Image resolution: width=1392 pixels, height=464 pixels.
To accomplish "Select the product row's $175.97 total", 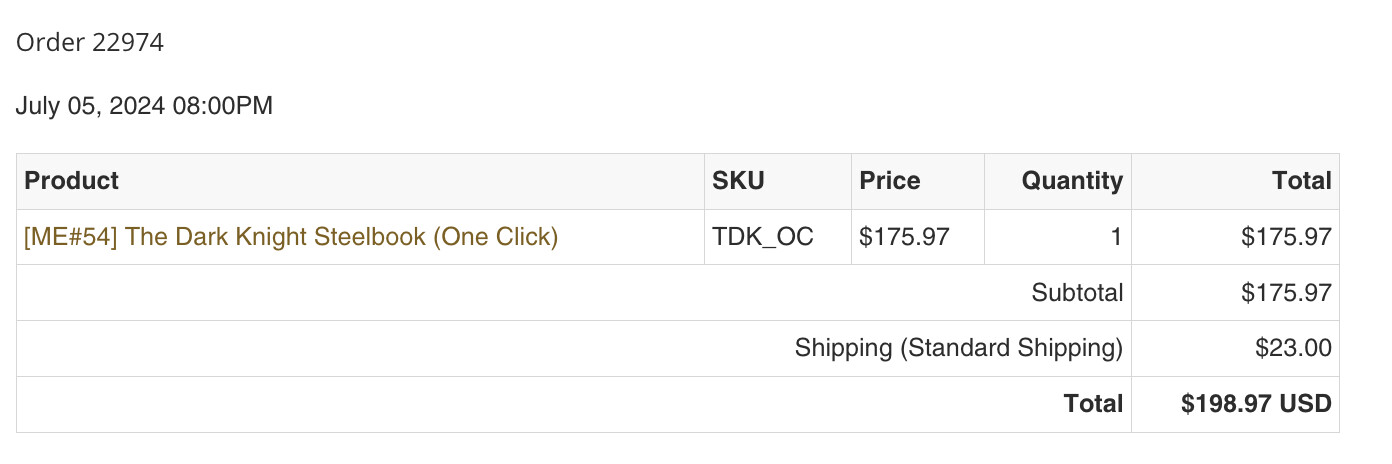I will coord(1286,237).
